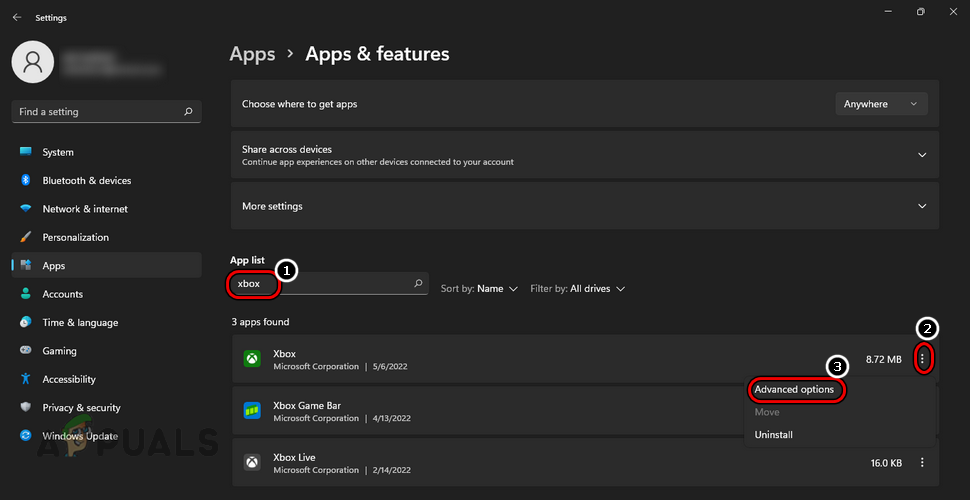Open the Gaming settings page
The width and height of the screenshot is (970, 500).
(x=59, y=351)
